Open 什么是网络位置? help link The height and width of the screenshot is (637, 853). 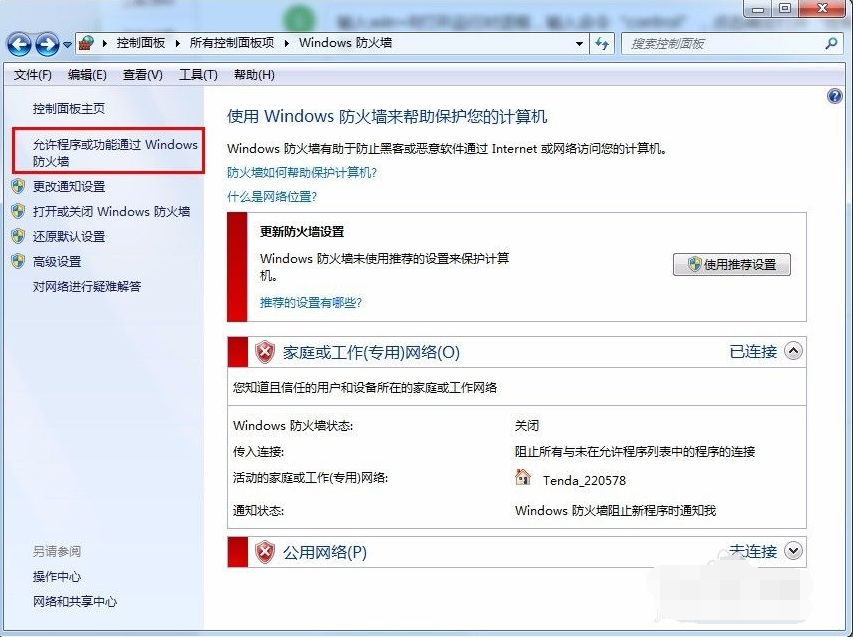tap(272, 196)
